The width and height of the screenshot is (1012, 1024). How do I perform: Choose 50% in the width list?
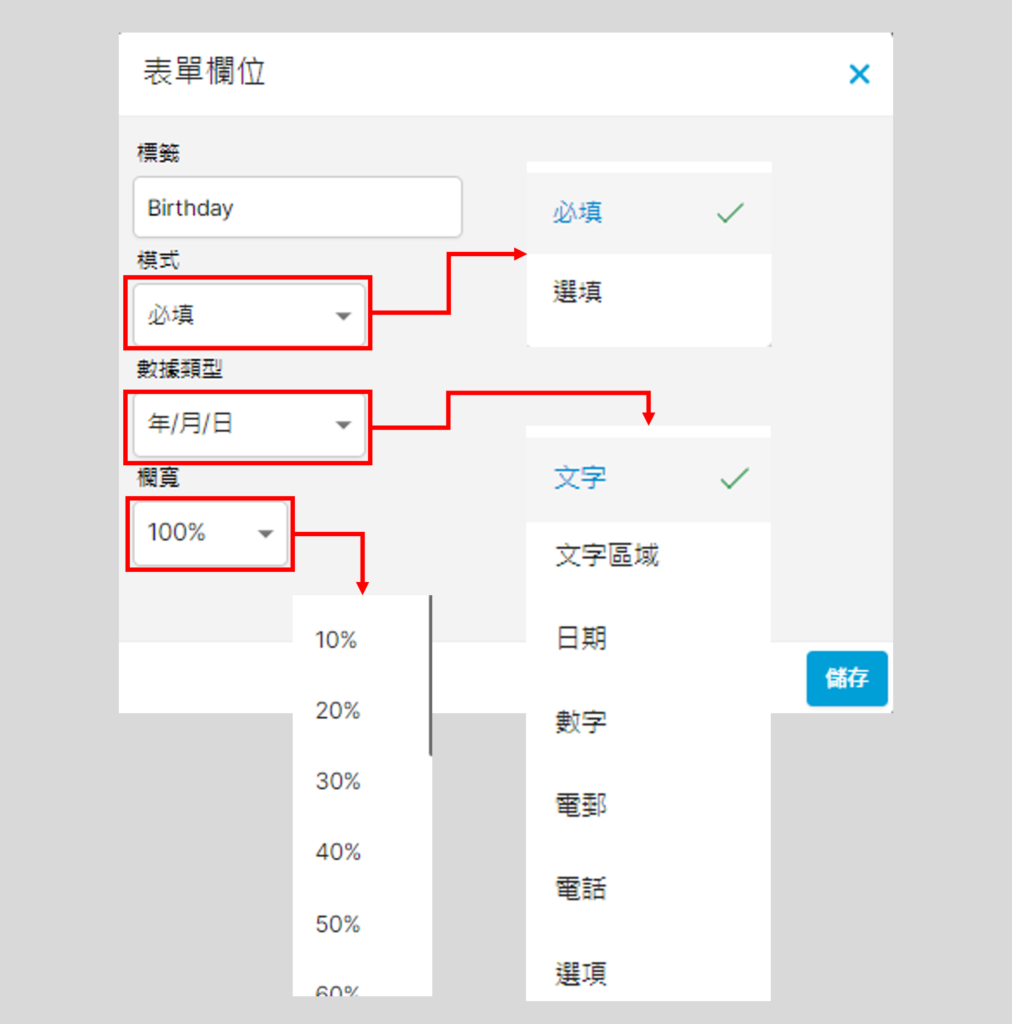(x=338, y=924)
